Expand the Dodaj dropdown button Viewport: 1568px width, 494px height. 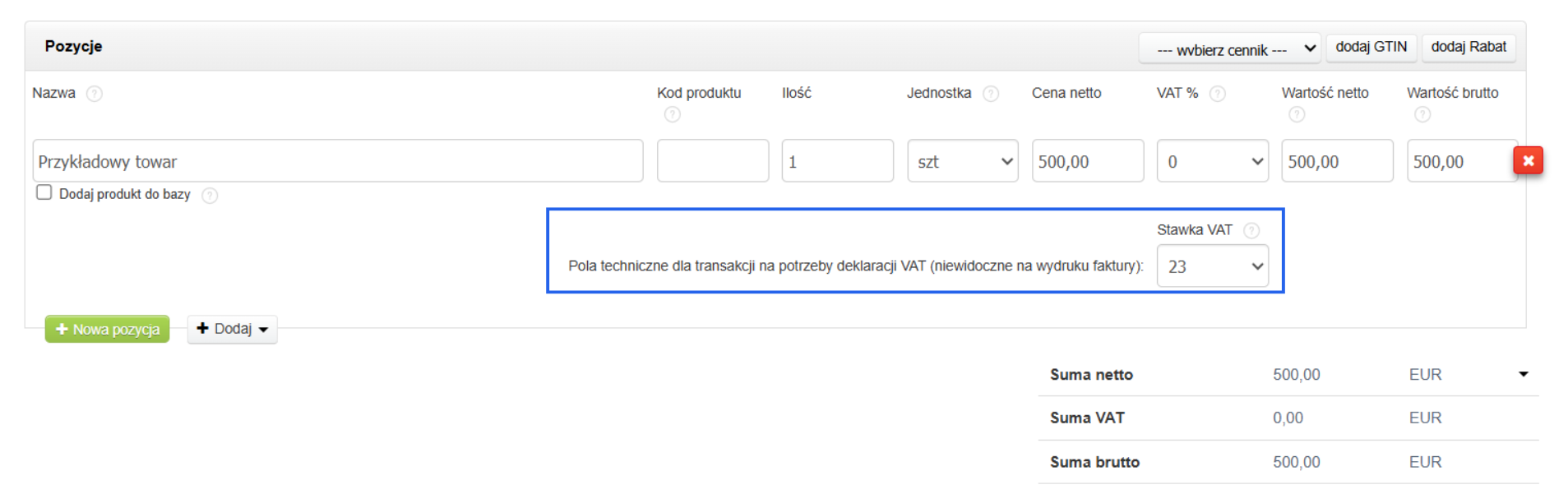(232, 329)
